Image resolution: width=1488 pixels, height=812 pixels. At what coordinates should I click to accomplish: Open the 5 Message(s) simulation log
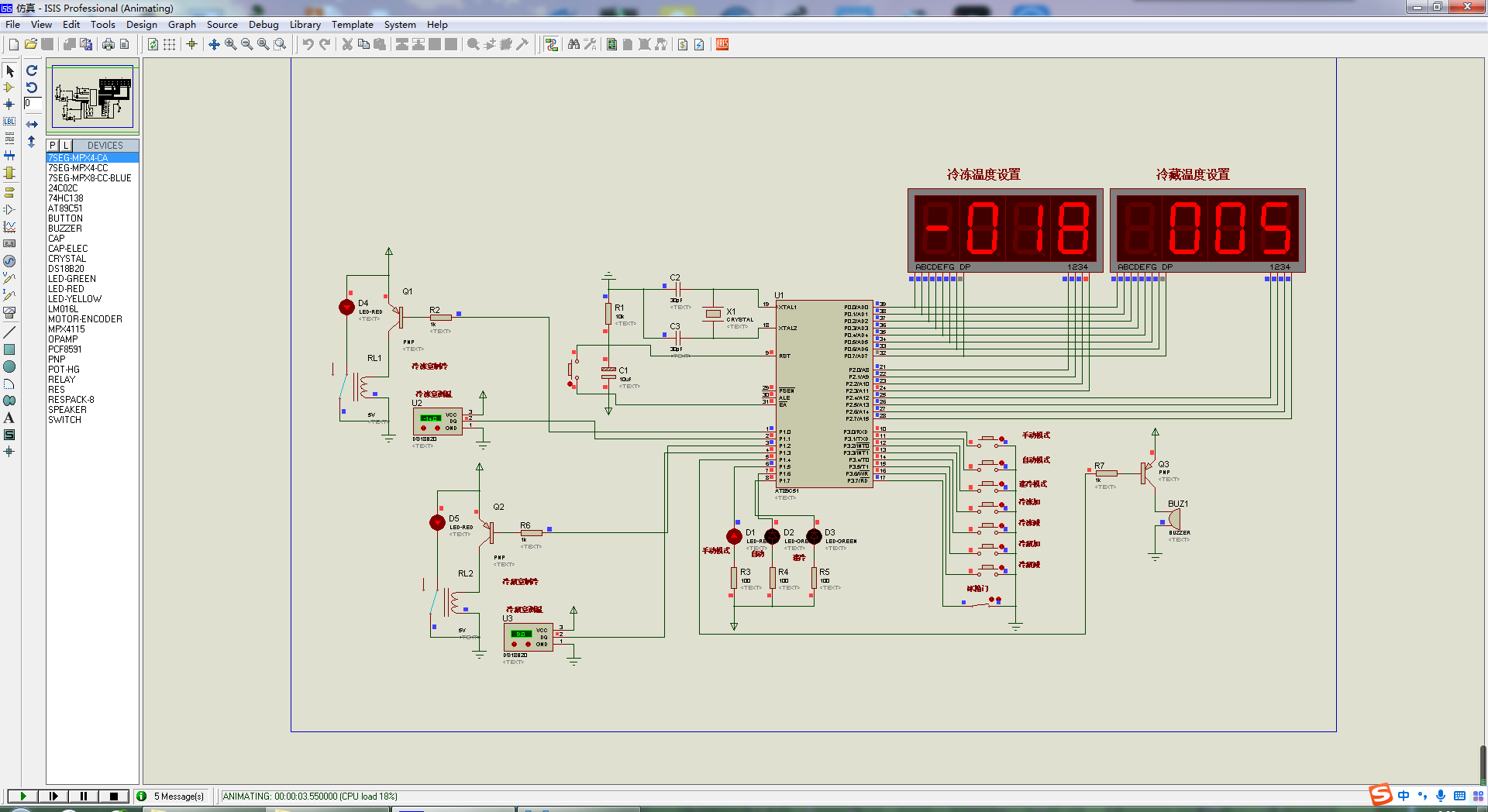click(x=170, y=796)
